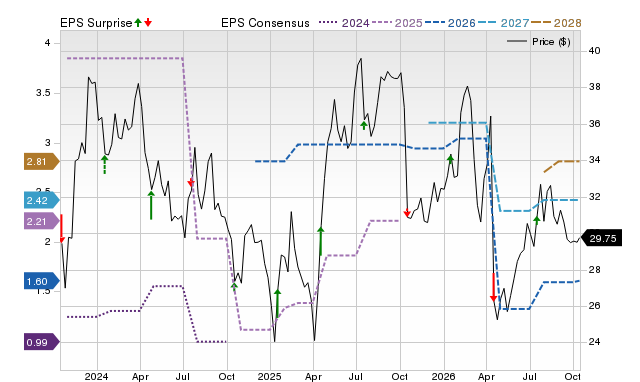Click the red surprise arrow after Apr 2026
This screenshot has height=382, width=640.
point(493,287)
